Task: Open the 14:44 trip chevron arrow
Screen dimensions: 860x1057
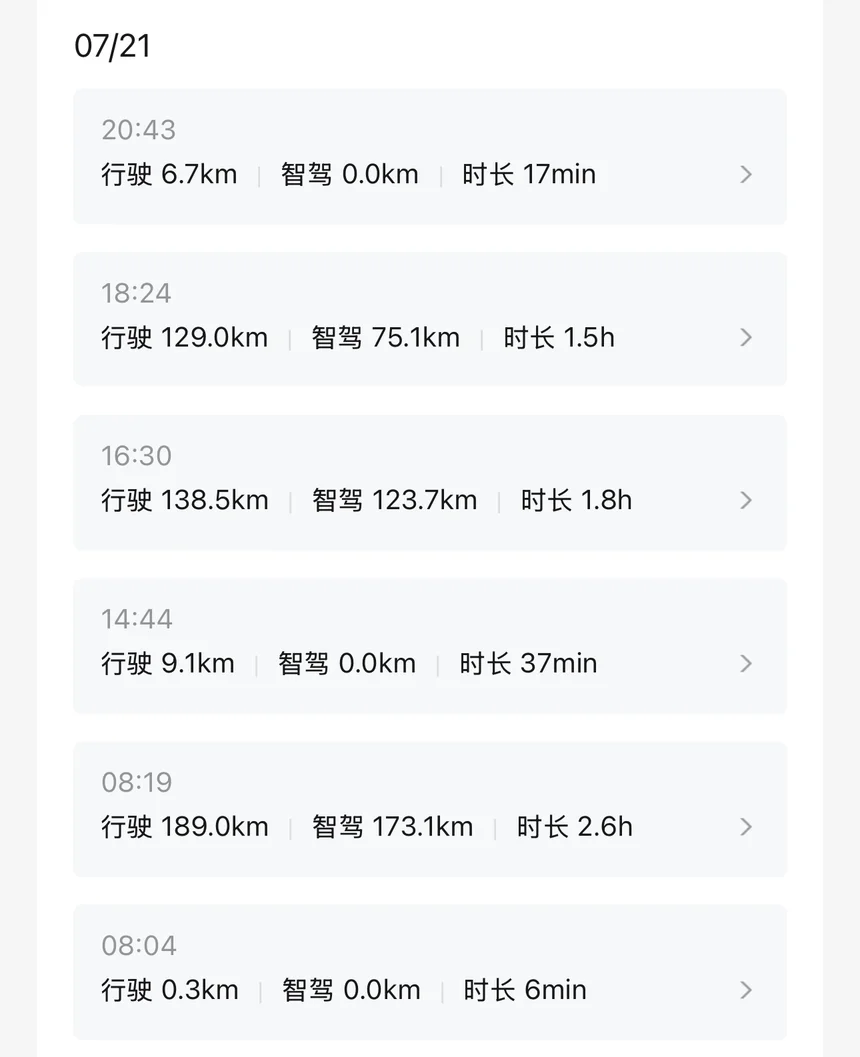Action: [x=745, y=663]
